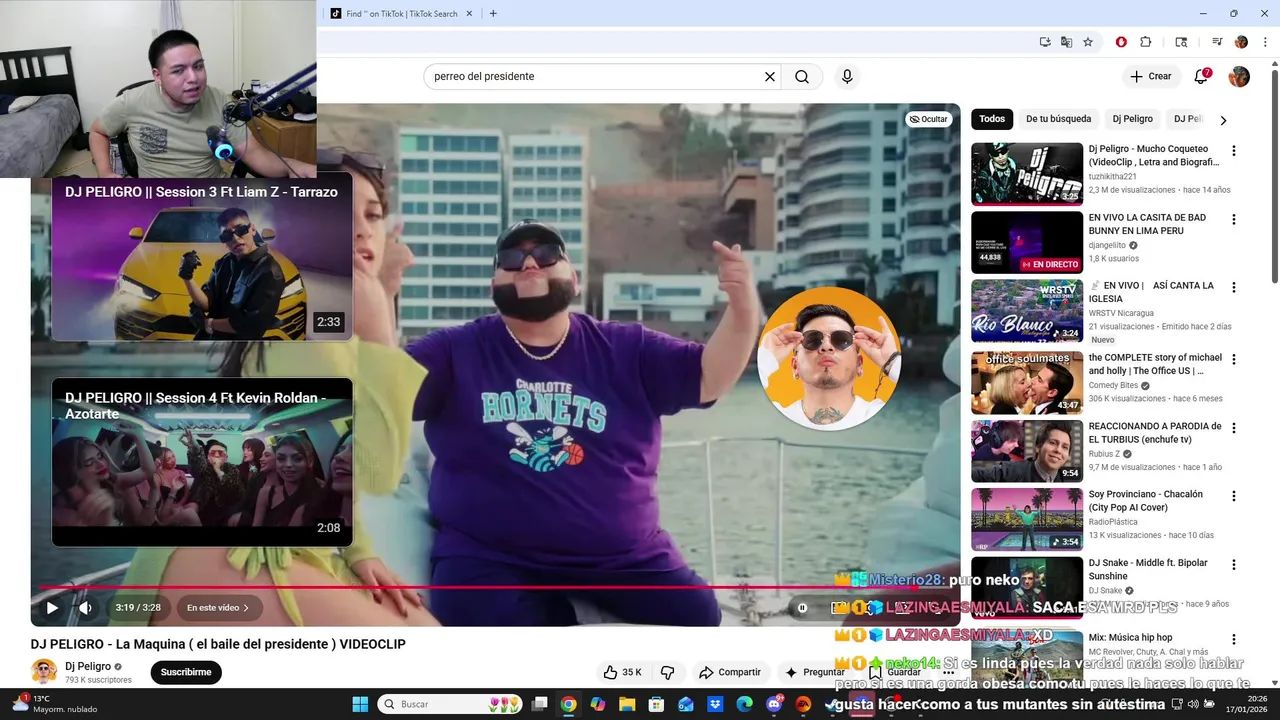The width and height of the screenshot is (1280, 720).
Task: Open Google Chrome from the taskbar
Action: coord(568,704)
